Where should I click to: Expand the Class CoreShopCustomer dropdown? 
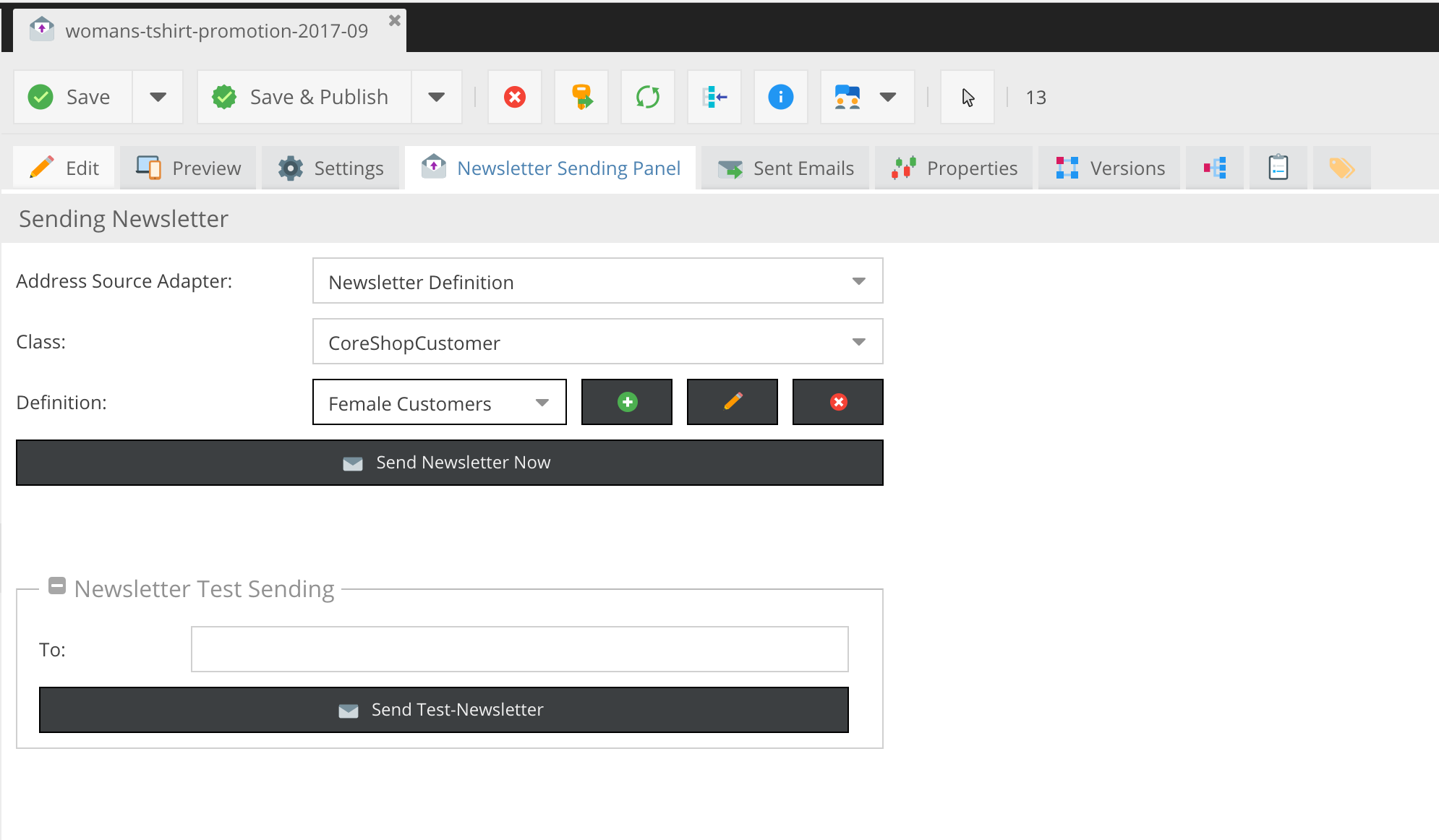tap(858, 342)
